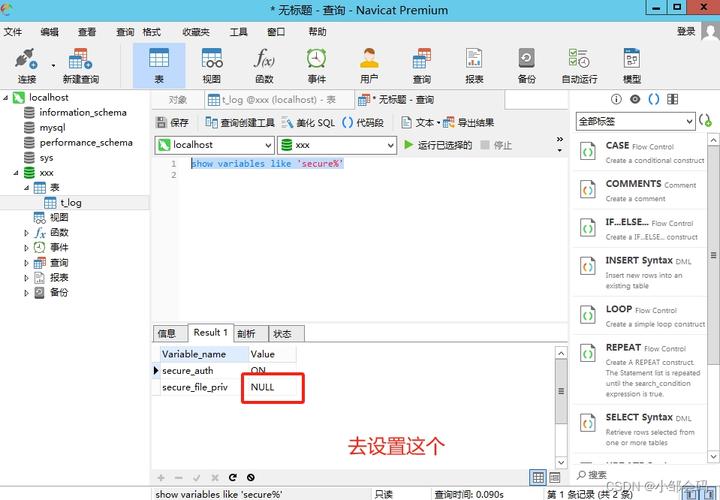
Task: Open the 全部标签 tag dropdown
Action: coord(635,121)
